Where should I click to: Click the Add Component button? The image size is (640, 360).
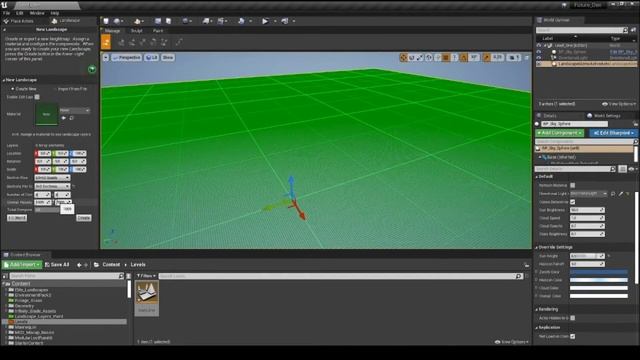pyautogui.click(x=560, y=133)
